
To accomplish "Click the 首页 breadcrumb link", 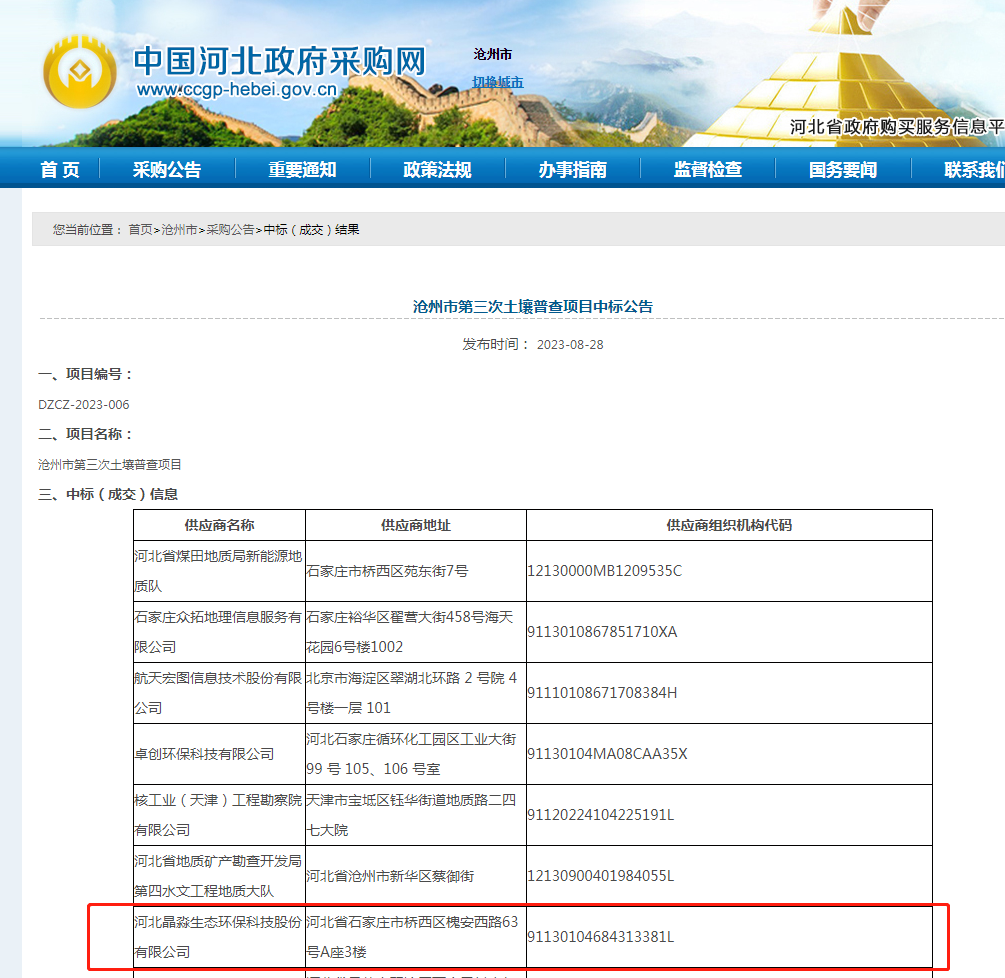I will click(x=140, y=229).
